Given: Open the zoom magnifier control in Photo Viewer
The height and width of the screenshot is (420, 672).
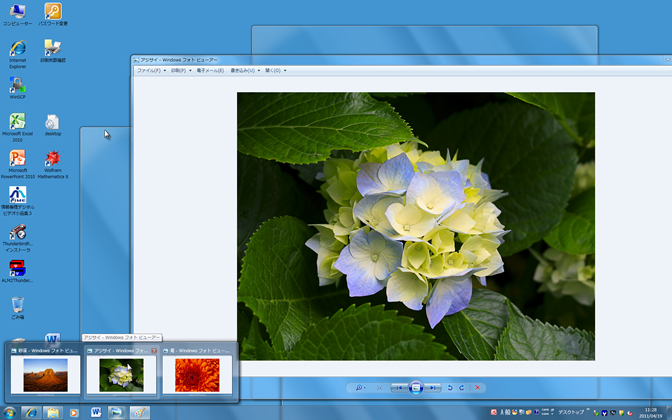Looking at the screenshot, I should coord(360,388).
